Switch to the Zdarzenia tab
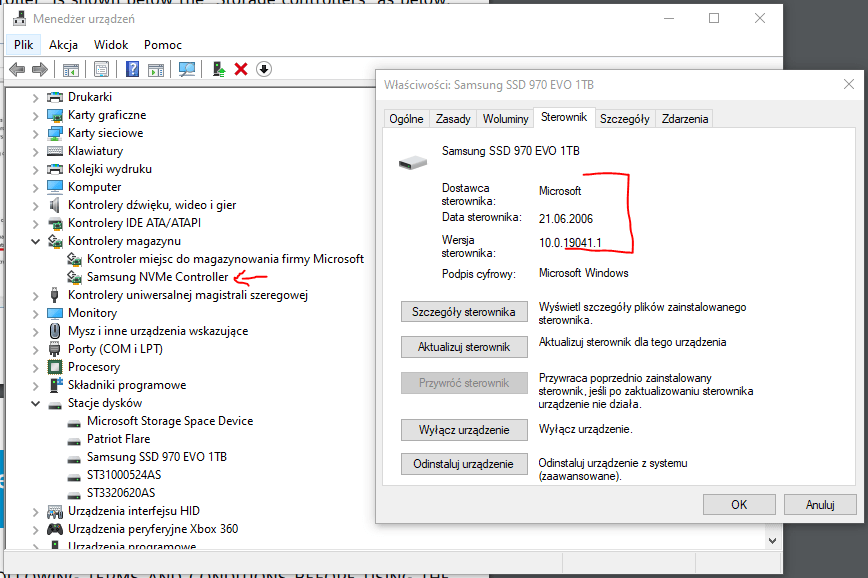Image resolution: width=868 pixels, height=578 pixels. pos(685,119)
